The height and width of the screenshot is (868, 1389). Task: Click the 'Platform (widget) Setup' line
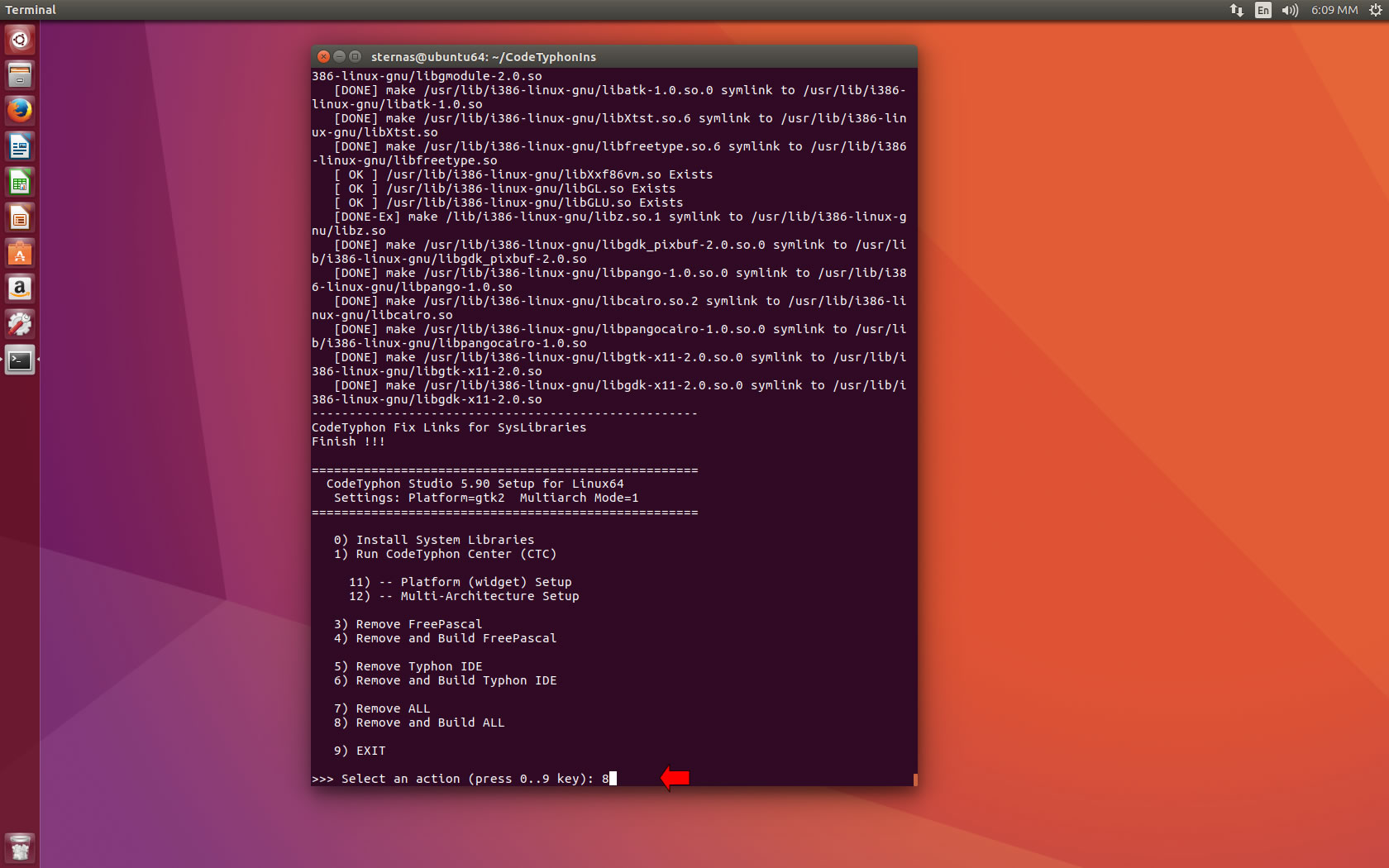pos(460,582)
